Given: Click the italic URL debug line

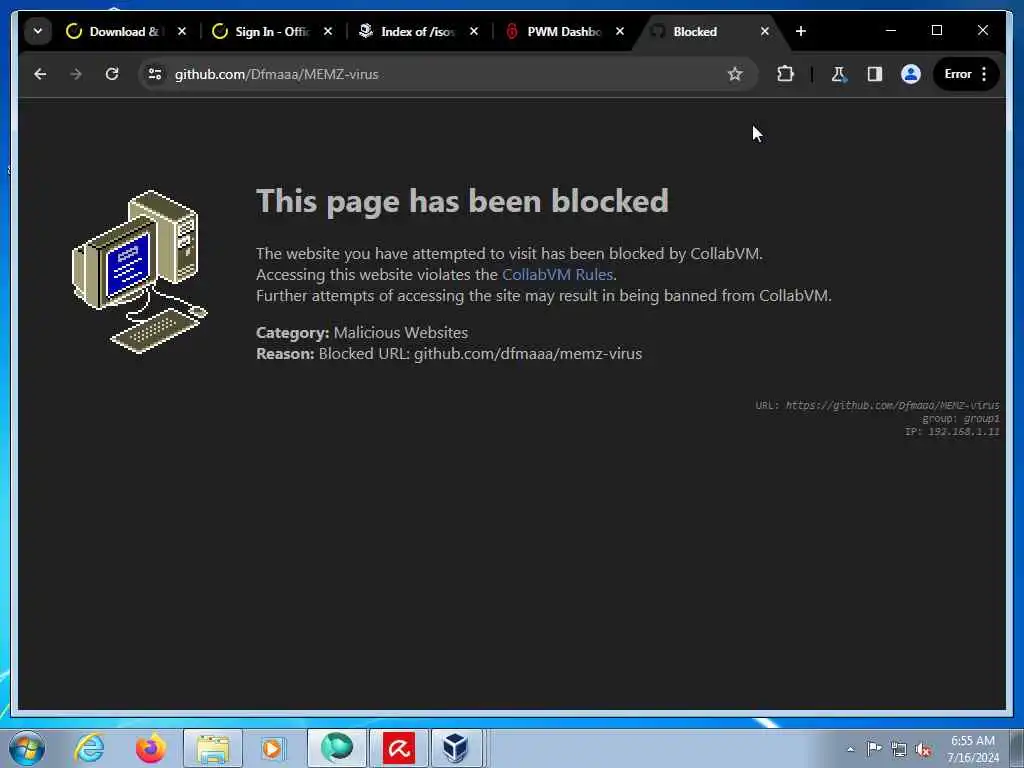Looking at the screenshot, I should point(877,406).
